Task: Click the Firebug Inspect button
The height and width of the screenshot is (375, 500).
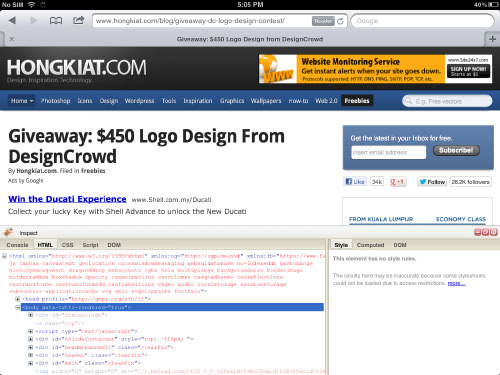Action: click(x=28, y=233)
